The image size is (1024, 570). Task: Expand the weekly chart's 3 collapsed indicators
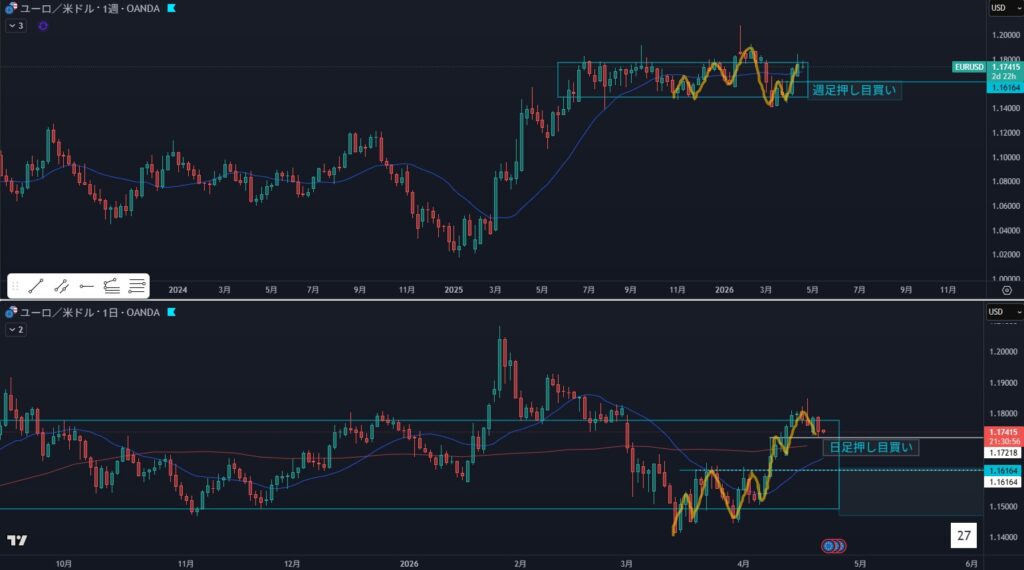point(16,25)
